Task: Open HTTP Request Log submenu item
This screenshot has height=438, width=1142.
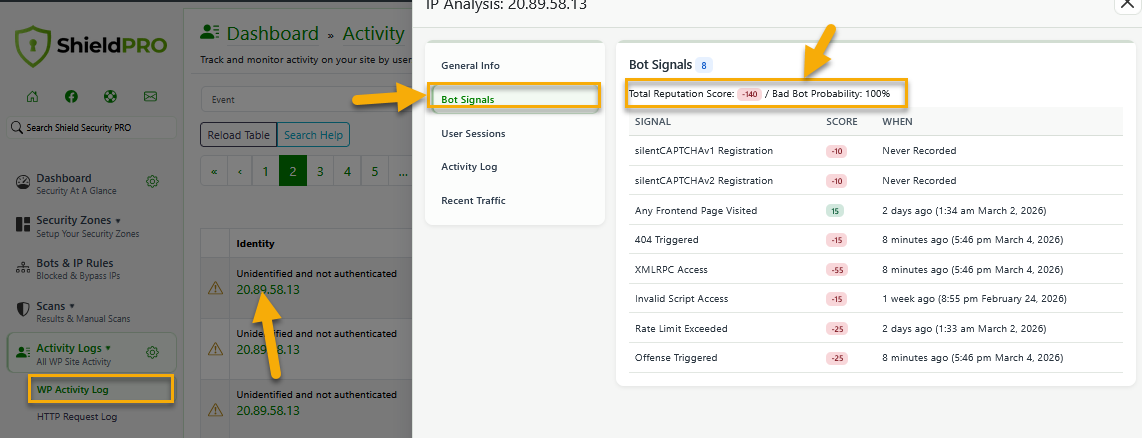Action: coord(76,417)
